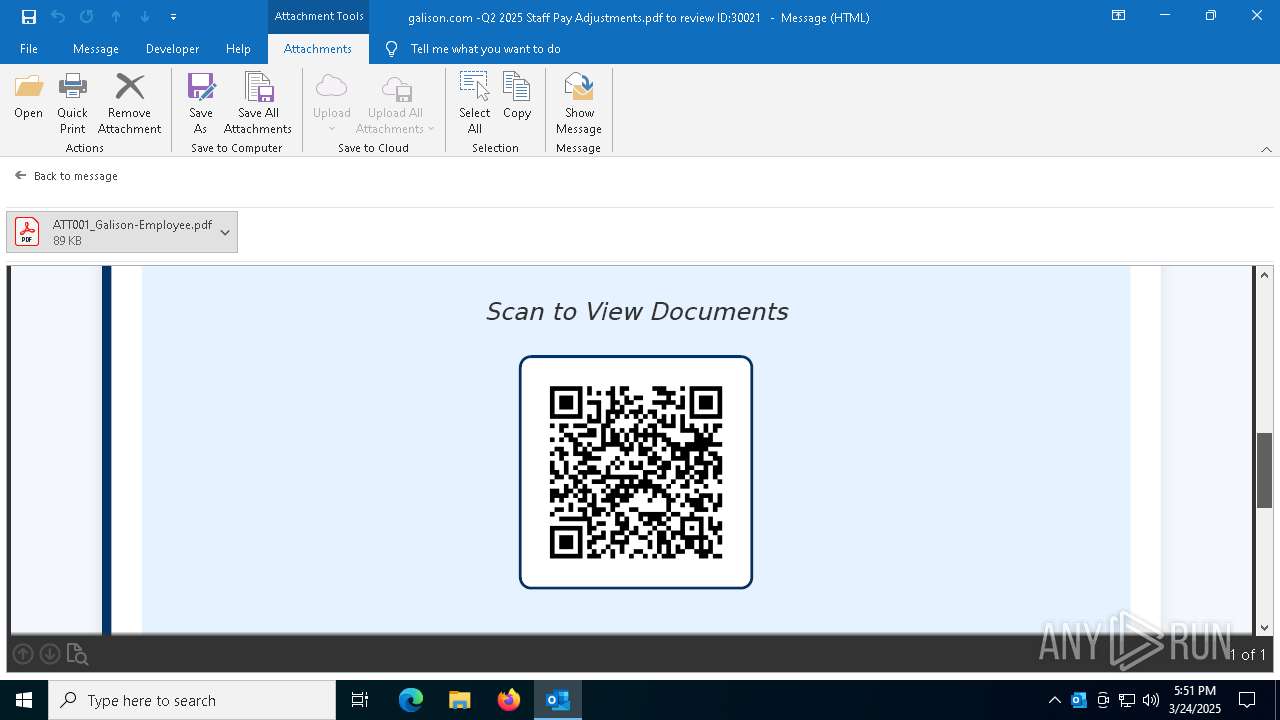Save attachment with Save As
This screenshot has width=1280, height=720.
201,104
